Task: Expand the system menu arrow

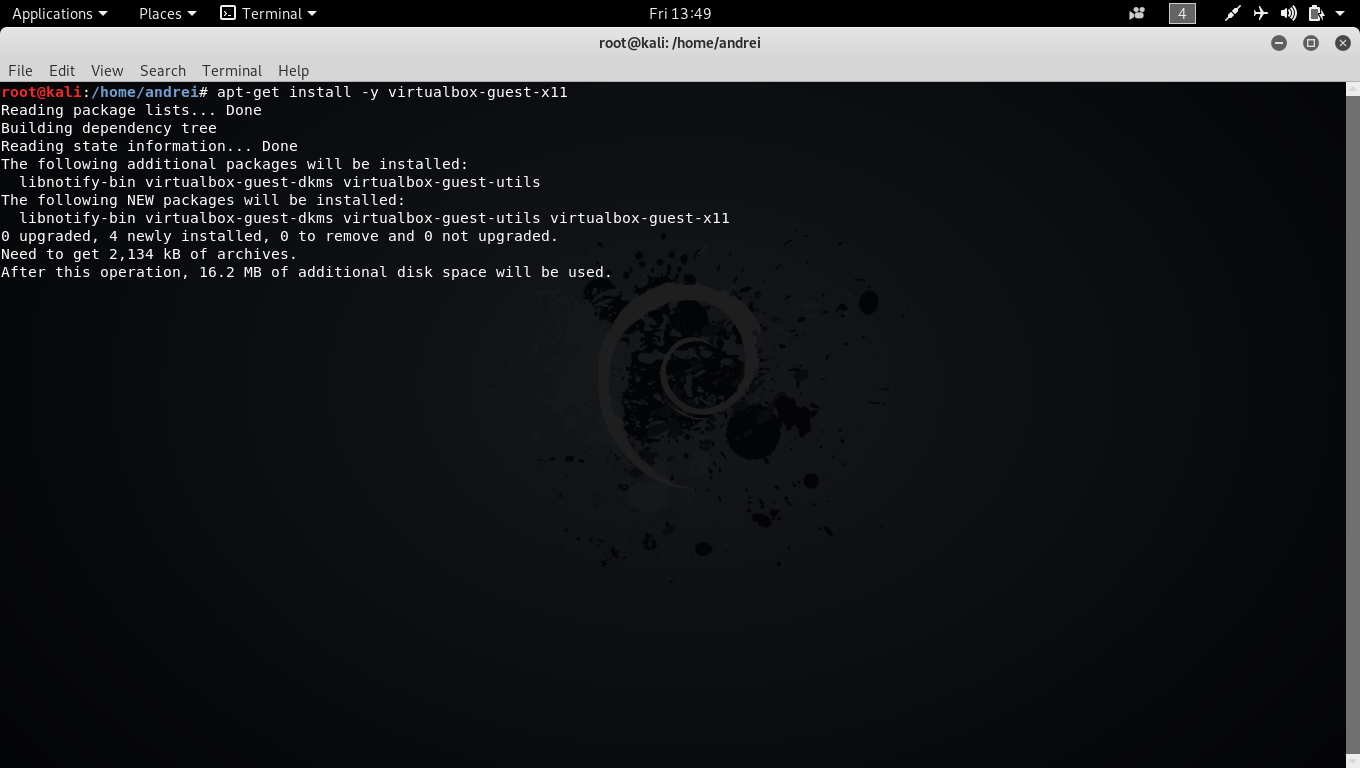Action: coord(1340,13)
